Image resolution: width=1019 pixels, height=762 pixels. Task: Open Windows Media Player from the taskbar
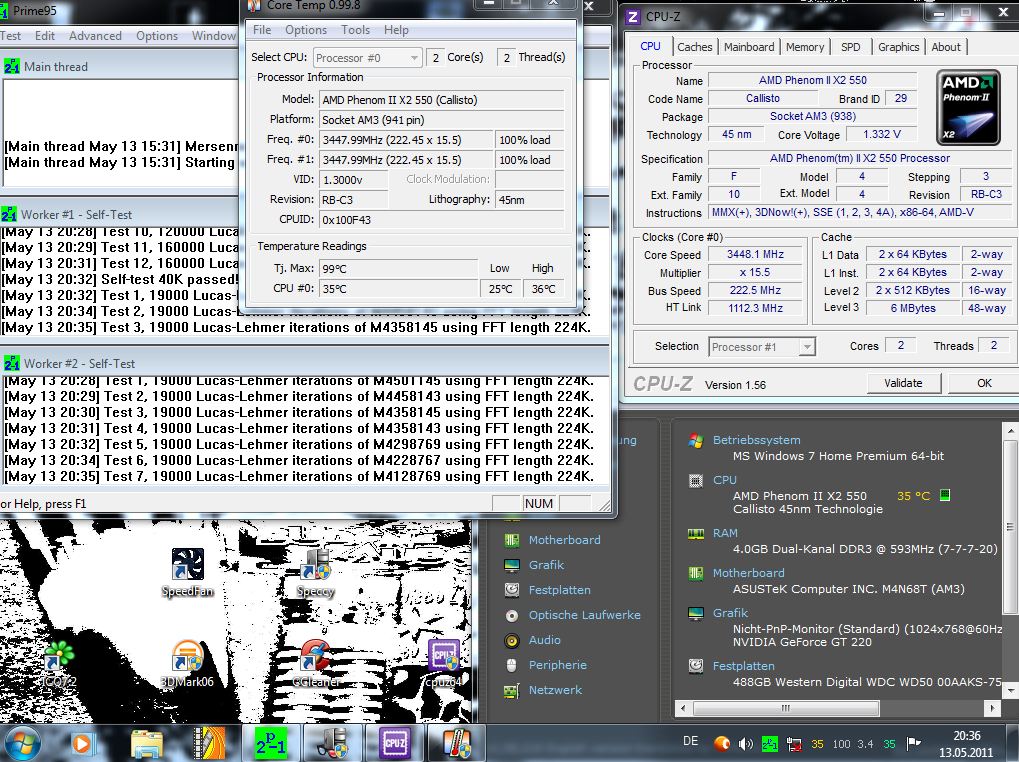pyautogui.click(x=83, y=743)
